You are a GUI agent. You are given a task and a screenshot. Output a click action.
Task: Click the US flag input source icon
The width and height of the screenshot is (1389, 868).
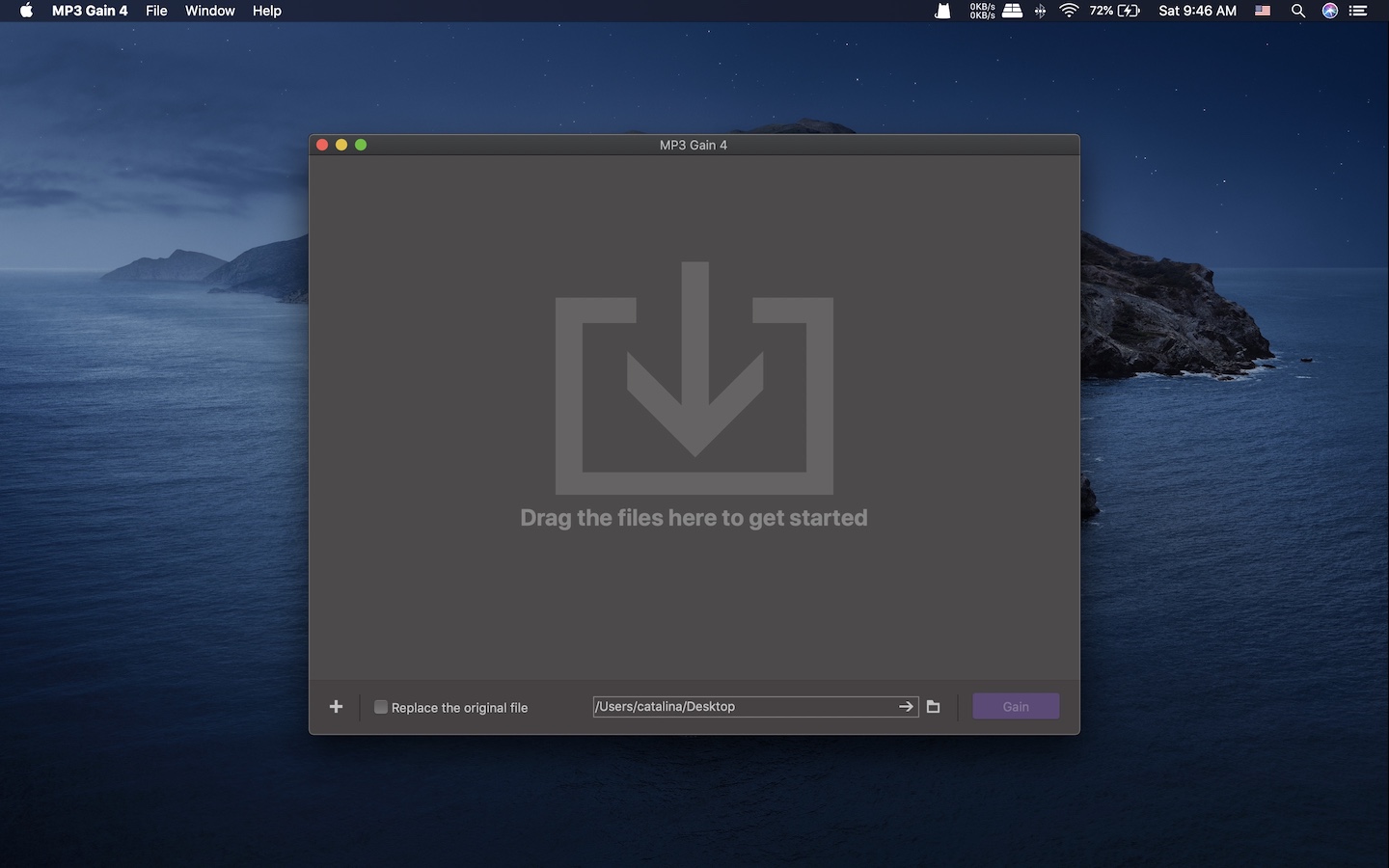pyautogui.click(x=1263, y=11)
